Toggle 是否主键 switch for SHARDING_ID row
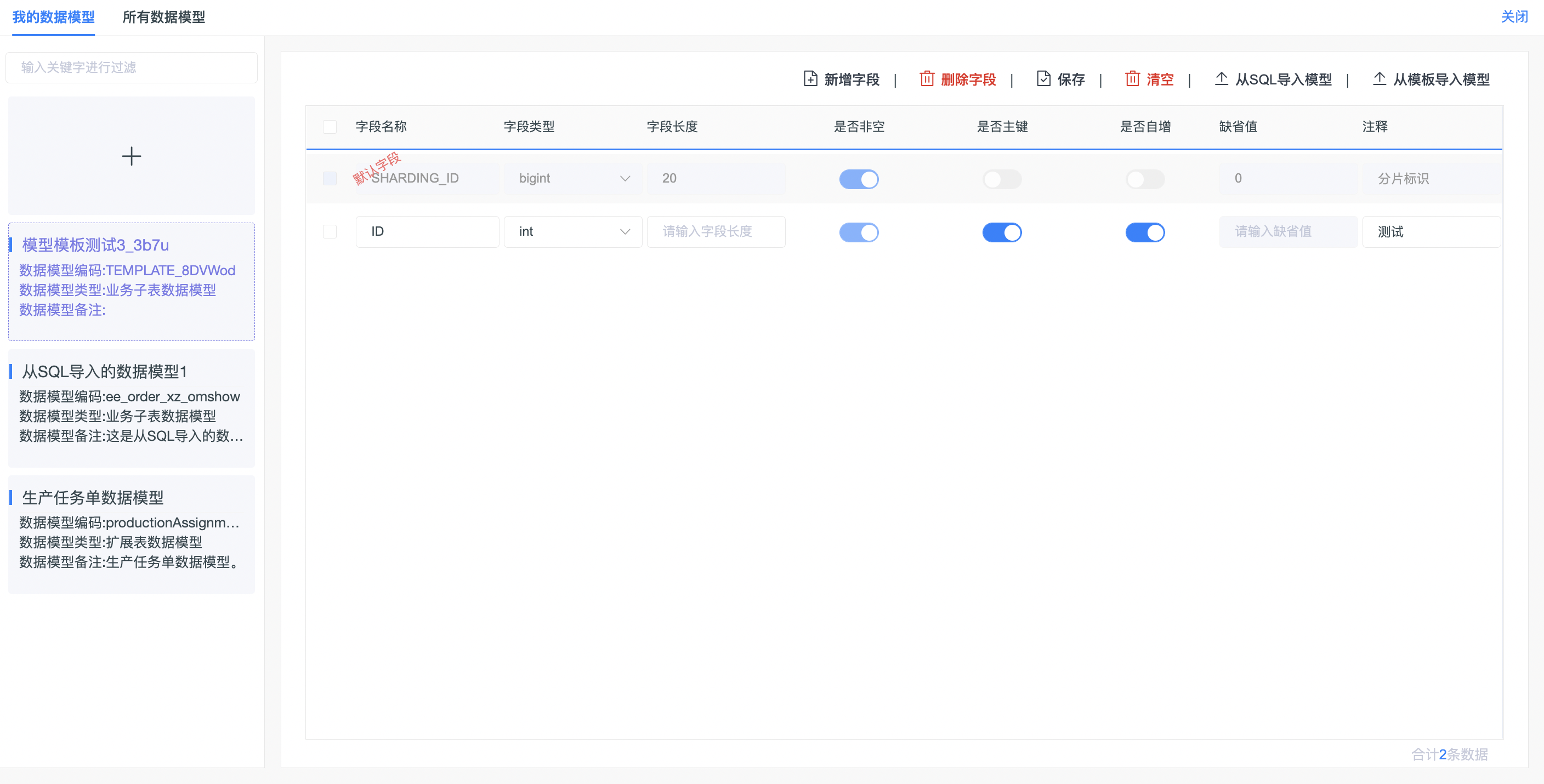The width and height of the screenshot is (1544, 784). pyautogui.click(x=1002, y=179)
